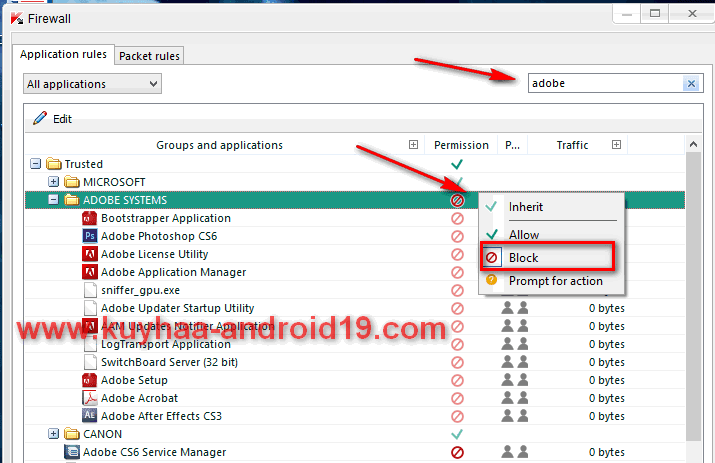The image size is (715, 463).
Task: Click the scrollbar up arrow
Action: tap(693, 144)
